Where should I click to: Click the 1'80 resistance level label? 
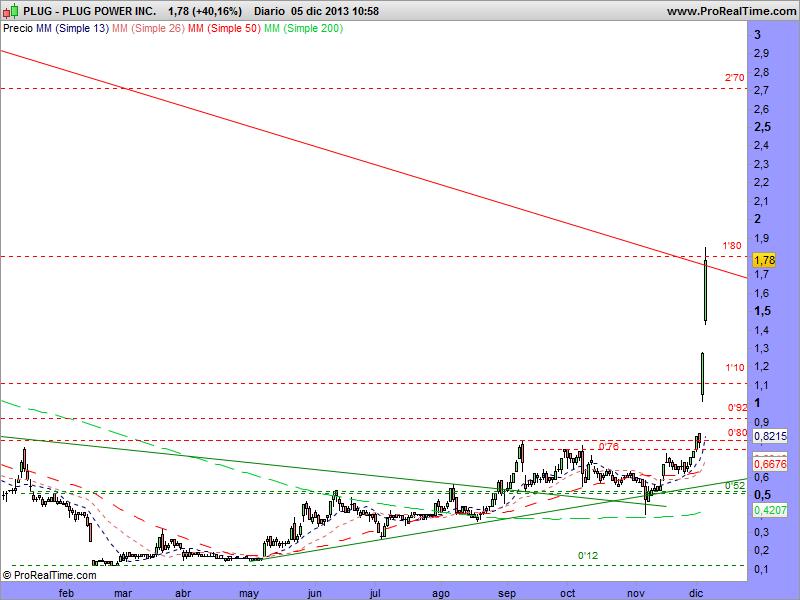[x=732, y=246]
